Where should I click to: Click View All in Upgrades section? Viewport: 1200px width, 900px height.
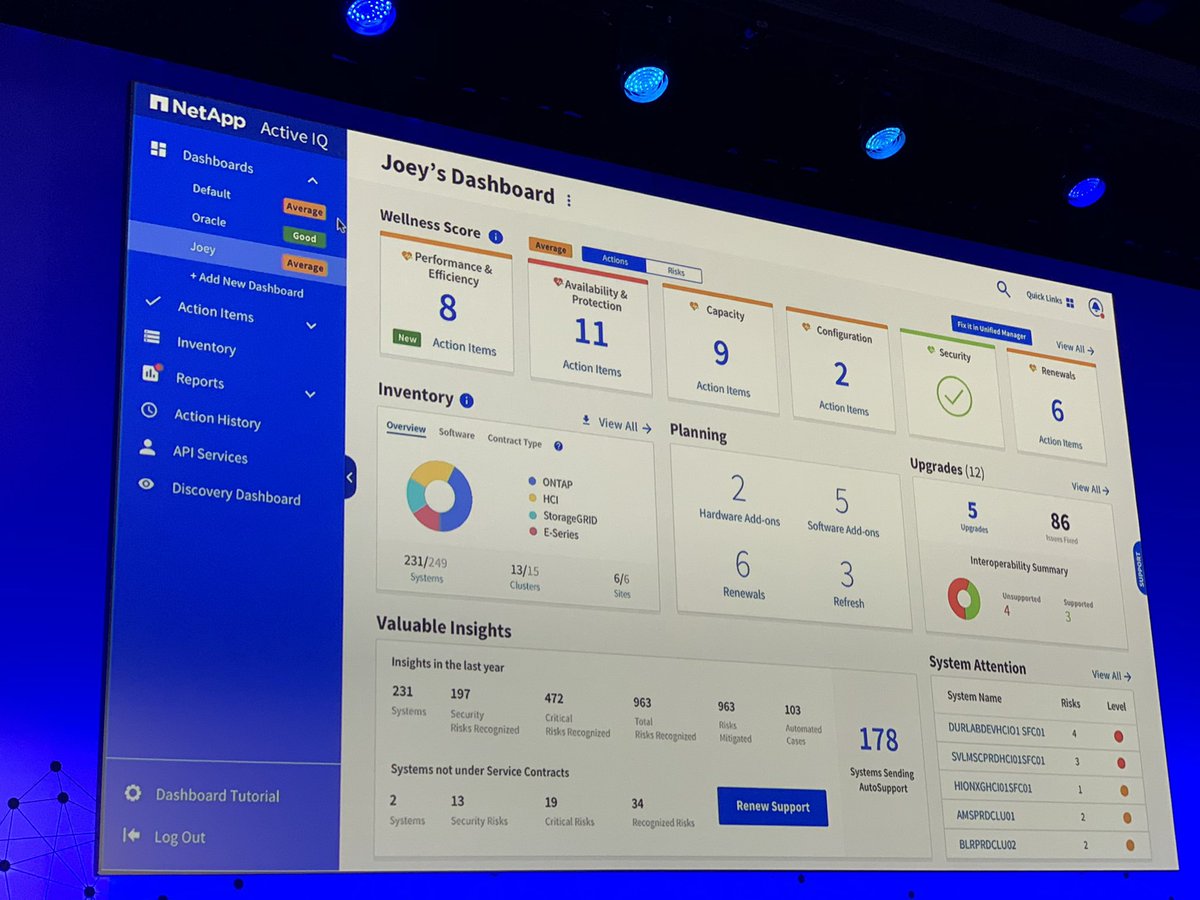click(x=1090, y=489)
